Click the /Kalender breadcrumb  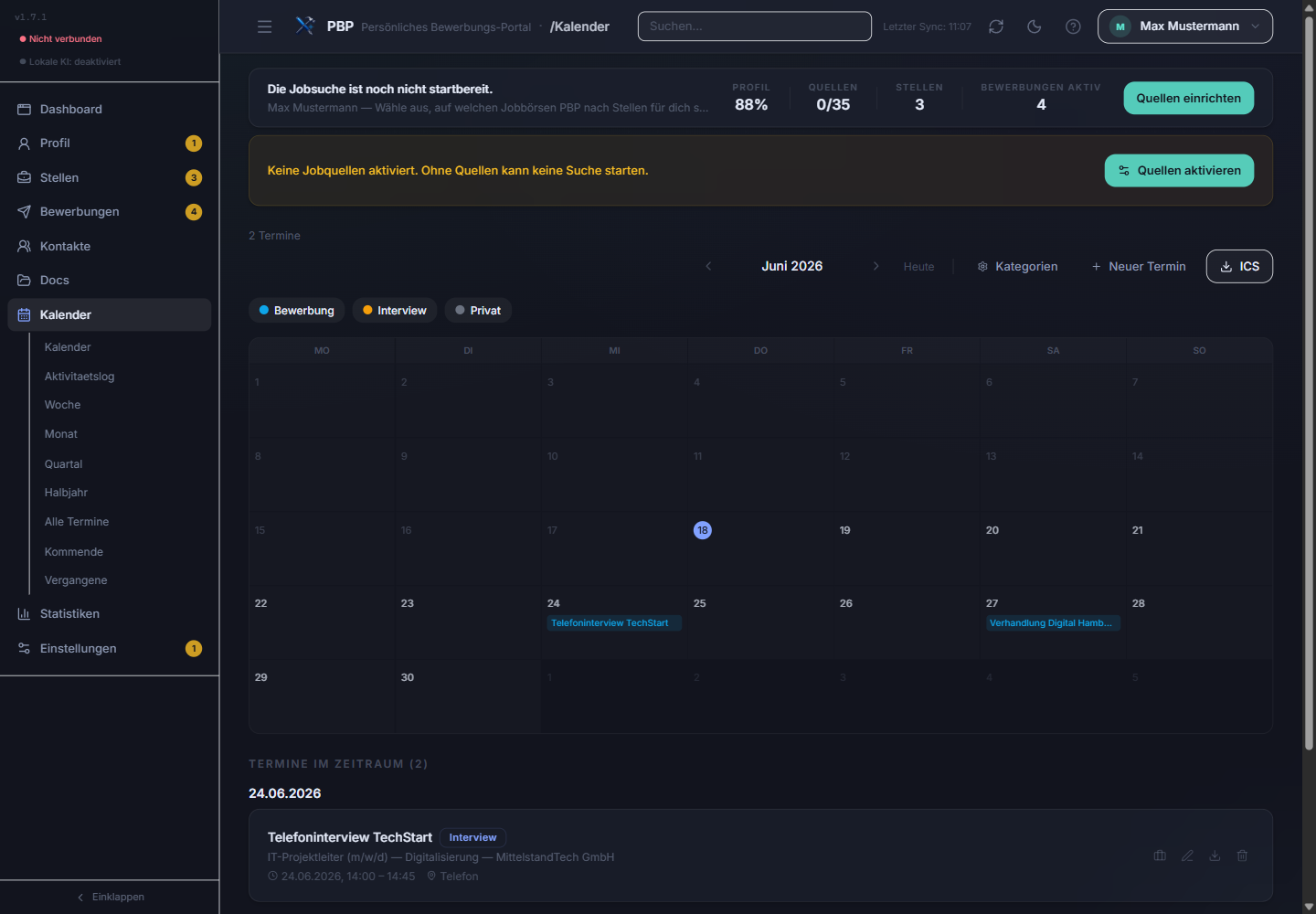pyautogui.click(x=579, y=27)
